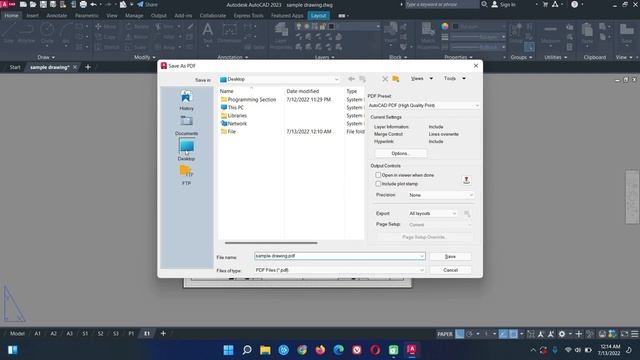The height and width of the screenshot is (360, 640).
Task: Select Libraries in file list
Action: (233, 116)
